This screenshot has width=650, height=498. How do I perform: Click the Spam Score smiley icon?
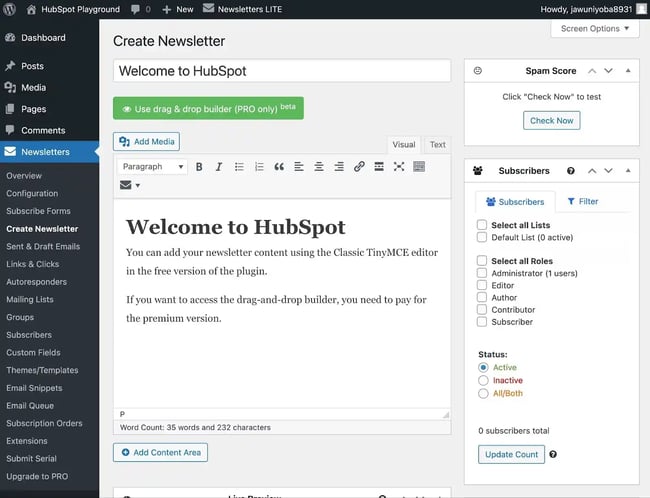click(478, 71)
